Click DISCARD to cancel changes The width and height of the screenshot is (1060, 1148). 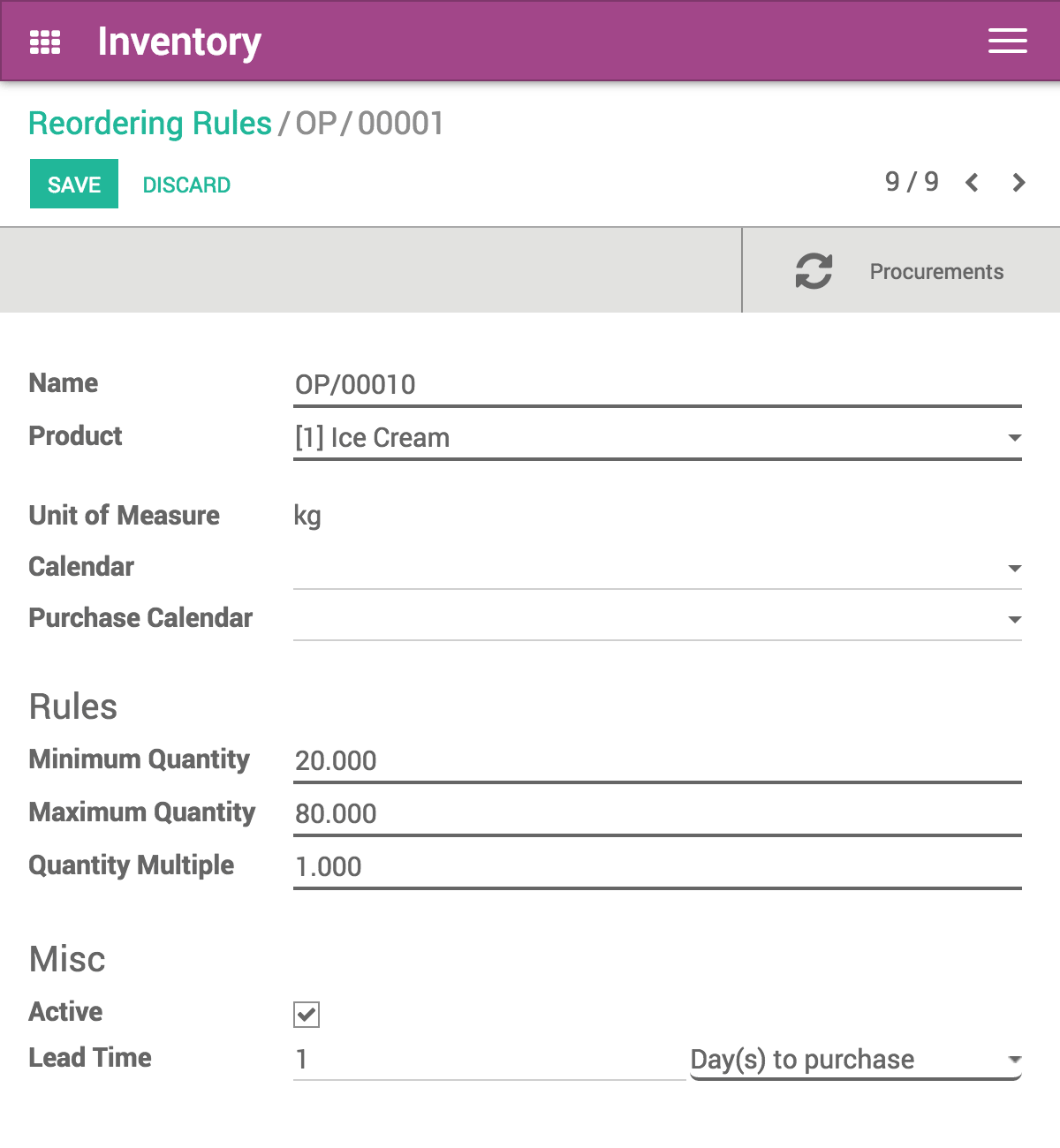[186, 184]
